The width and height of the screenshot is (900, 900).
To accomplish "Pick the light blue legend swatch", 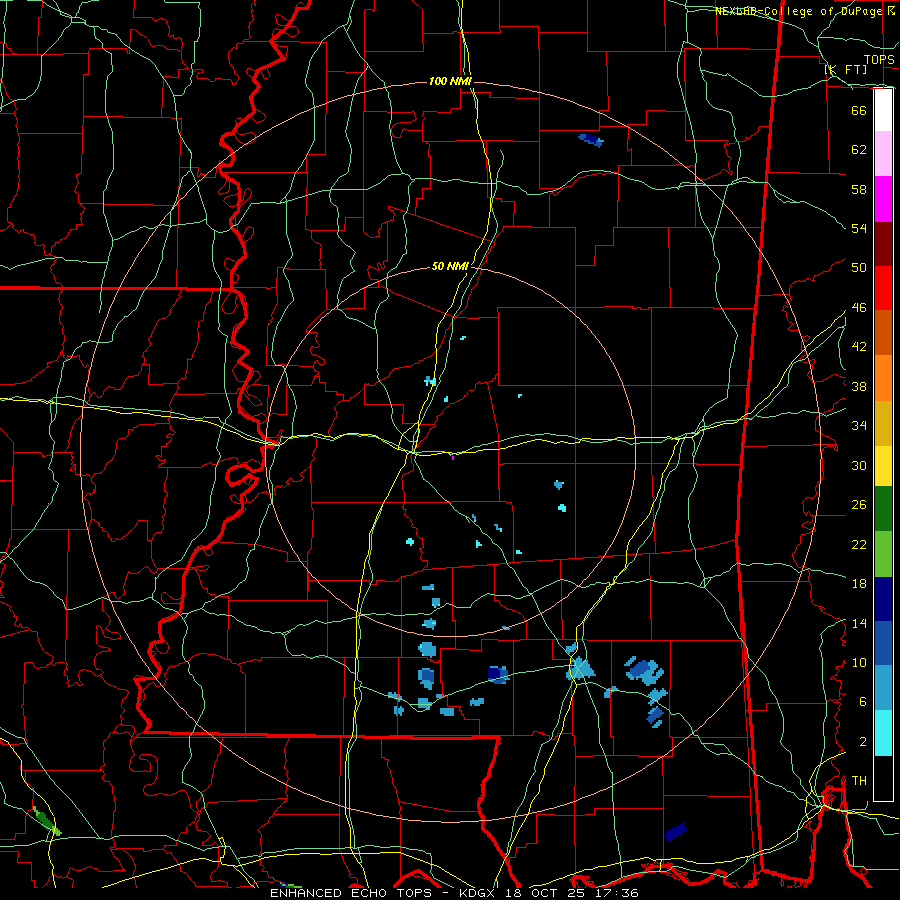I will tap(883, 688).
